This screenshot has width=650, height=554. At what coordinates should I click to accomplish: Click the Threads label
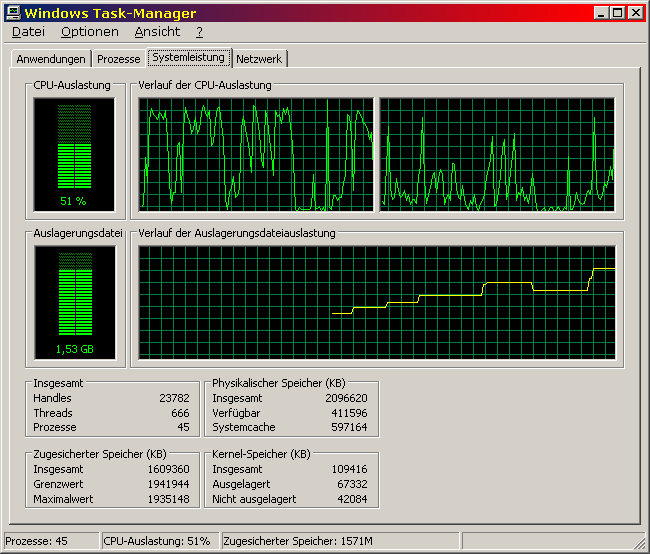coord(53,413)
